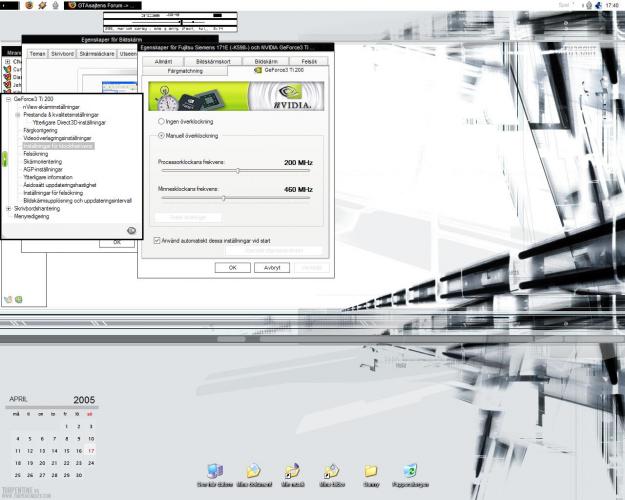The height and width of the screenshot is (500, 625).
Task: Open the Papperskorgen recycle bin icon
Action: [410, 471]
